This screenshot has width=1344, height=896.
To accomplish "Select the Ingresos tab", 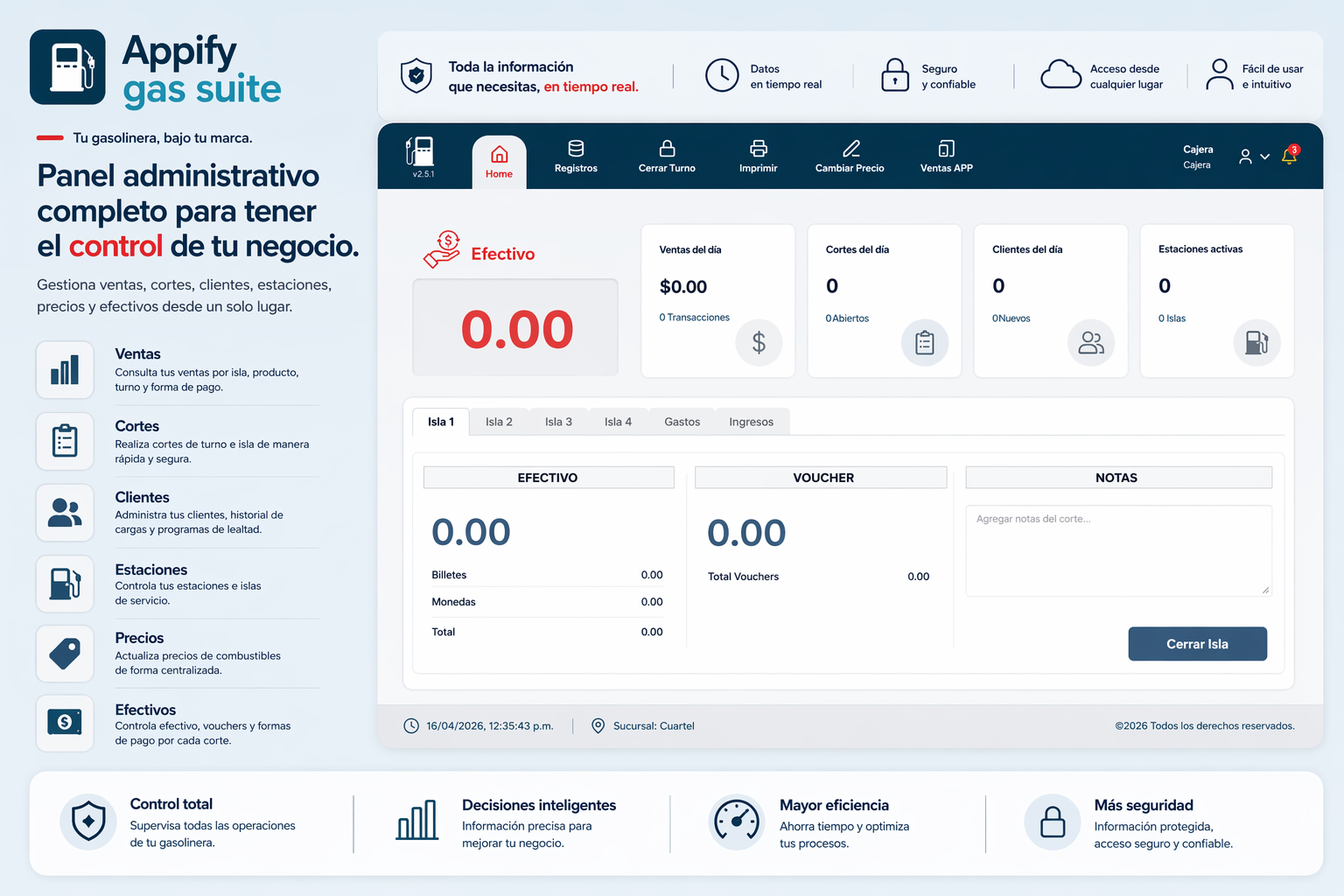I will tap(751, 422).
